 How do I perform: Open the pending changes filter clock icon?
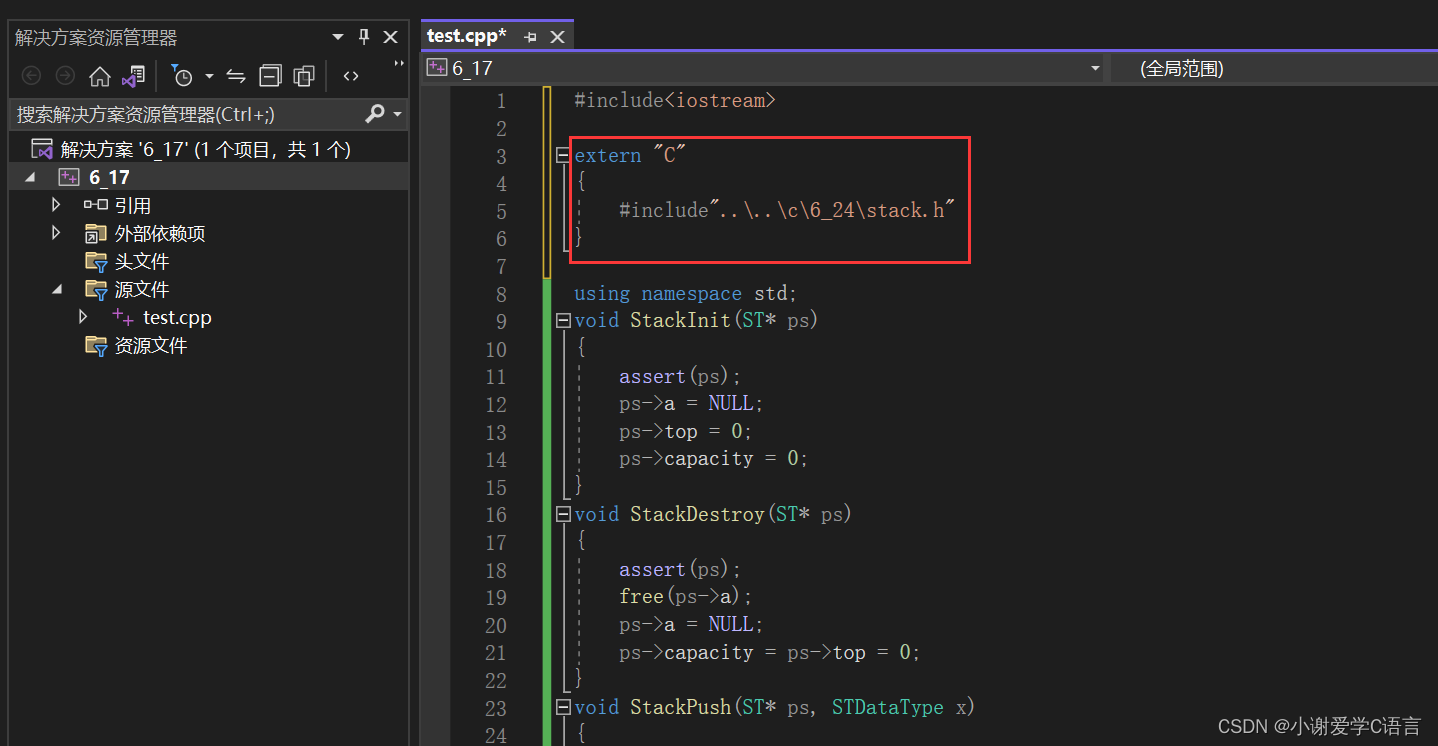tap(182, 76)
